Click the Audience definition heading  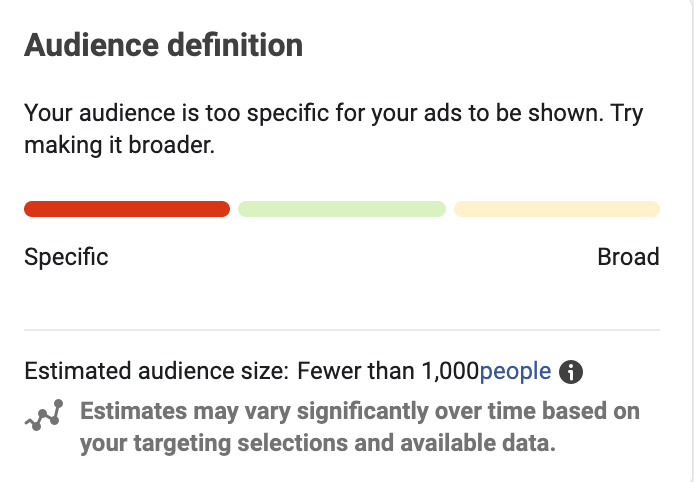[163, 45]
